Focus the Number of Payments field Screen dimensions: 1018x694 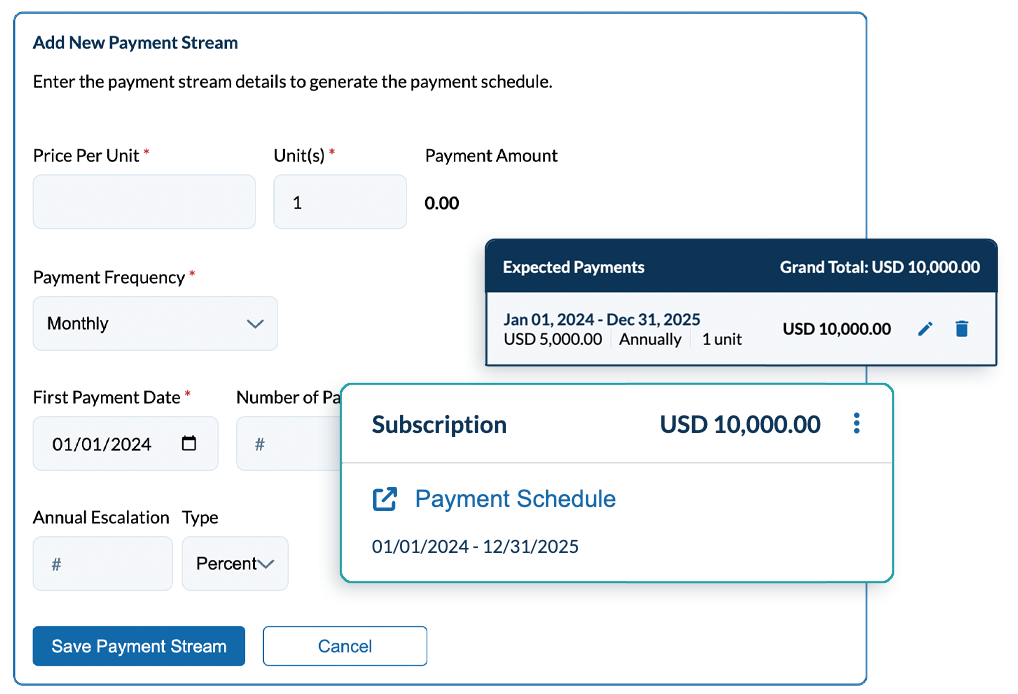pos(288,443)
